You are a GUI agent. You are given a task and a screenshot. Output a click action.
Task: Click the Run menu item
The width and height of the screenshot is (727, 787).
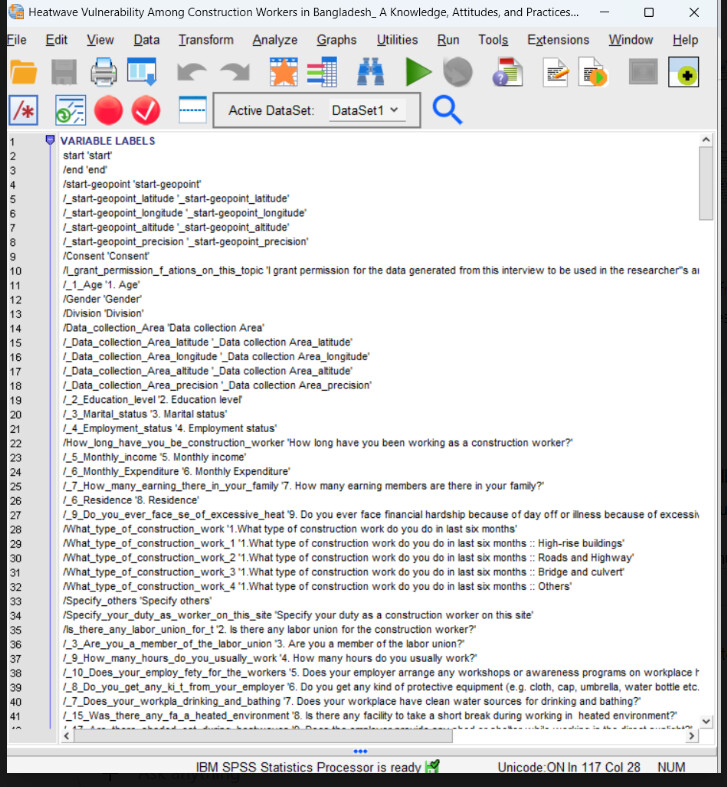[x=448, y=40]
